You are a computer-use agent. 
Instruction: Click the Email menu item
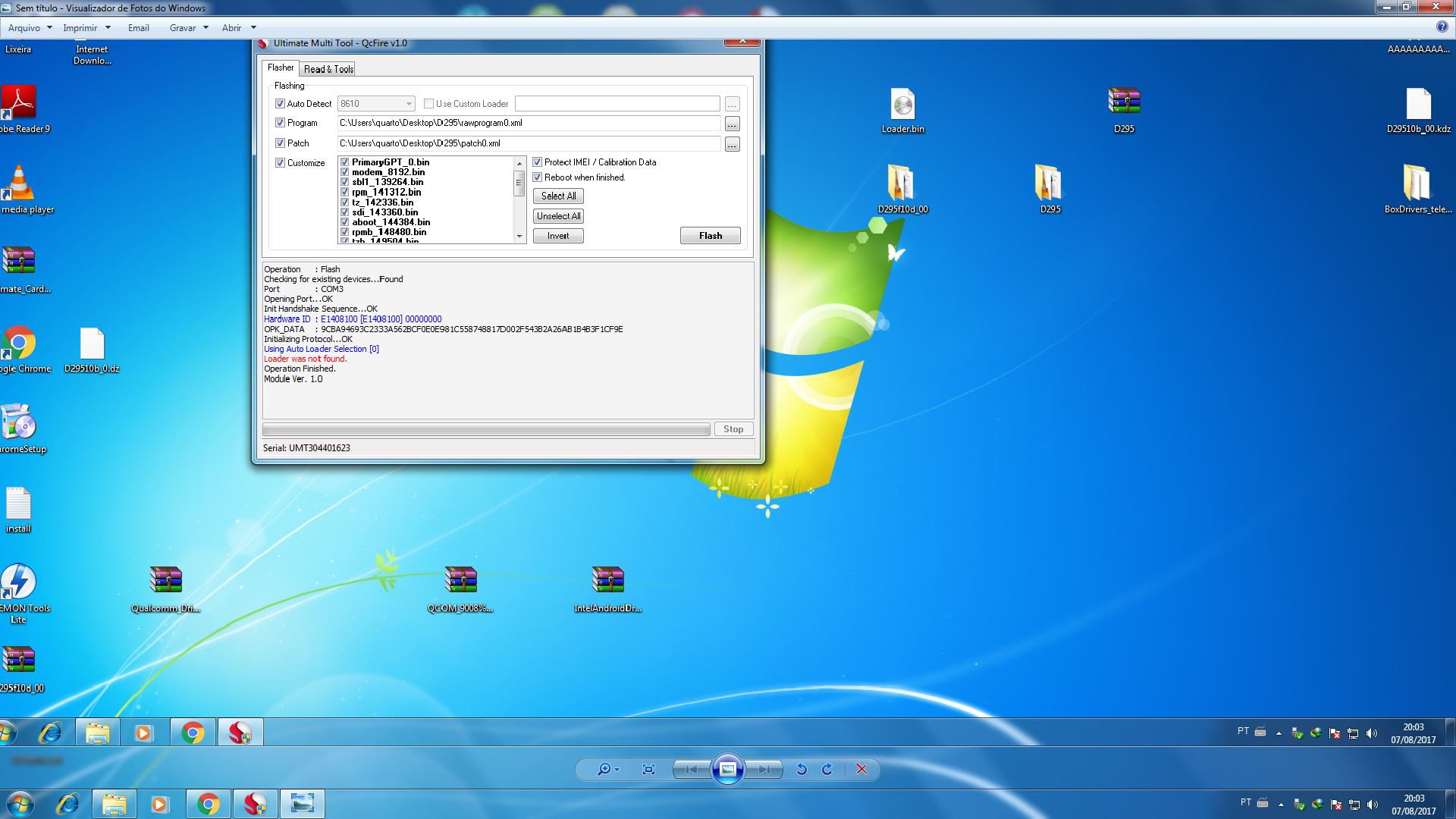coord(138,28)
